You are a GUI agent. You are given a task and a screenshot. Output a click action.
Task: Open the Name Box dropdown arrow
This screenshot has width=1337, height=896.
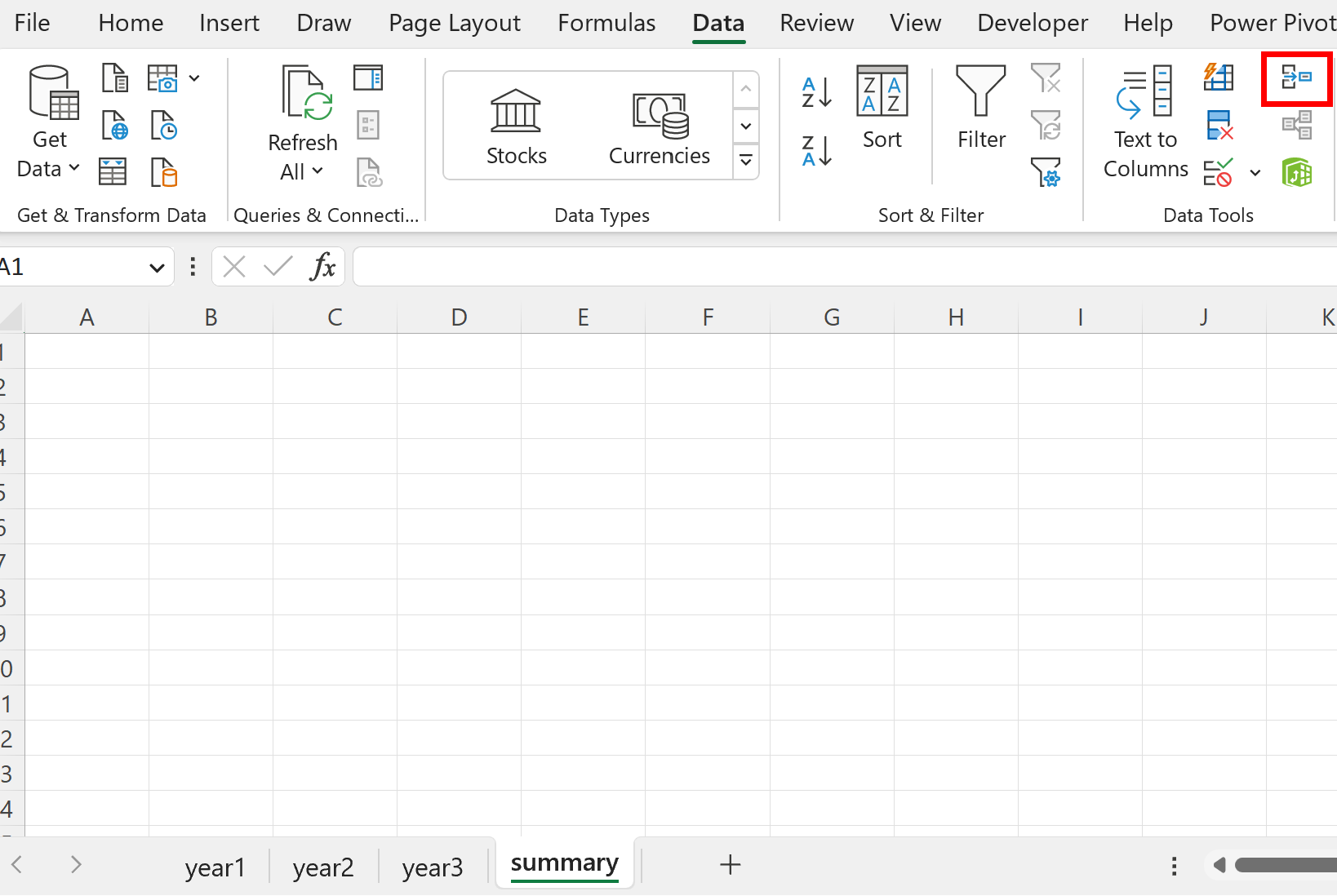157,268
